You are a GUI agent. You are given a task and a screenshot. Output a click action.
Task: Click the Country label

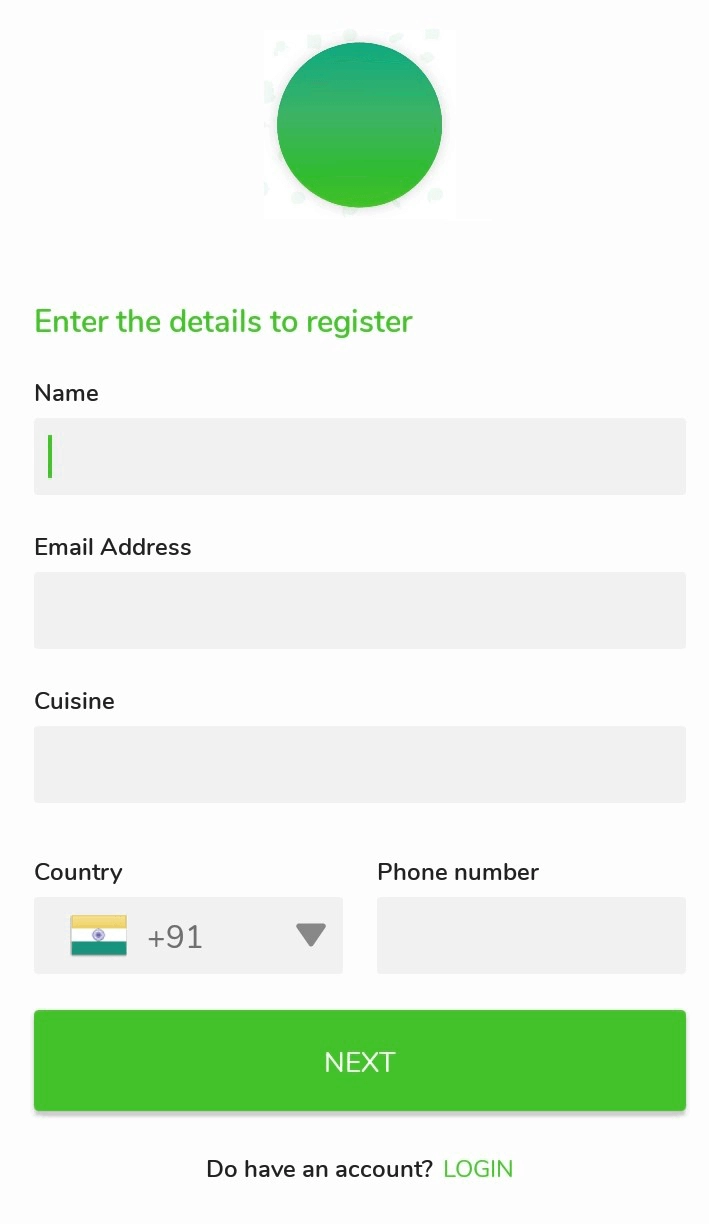[x=78, y=872]
